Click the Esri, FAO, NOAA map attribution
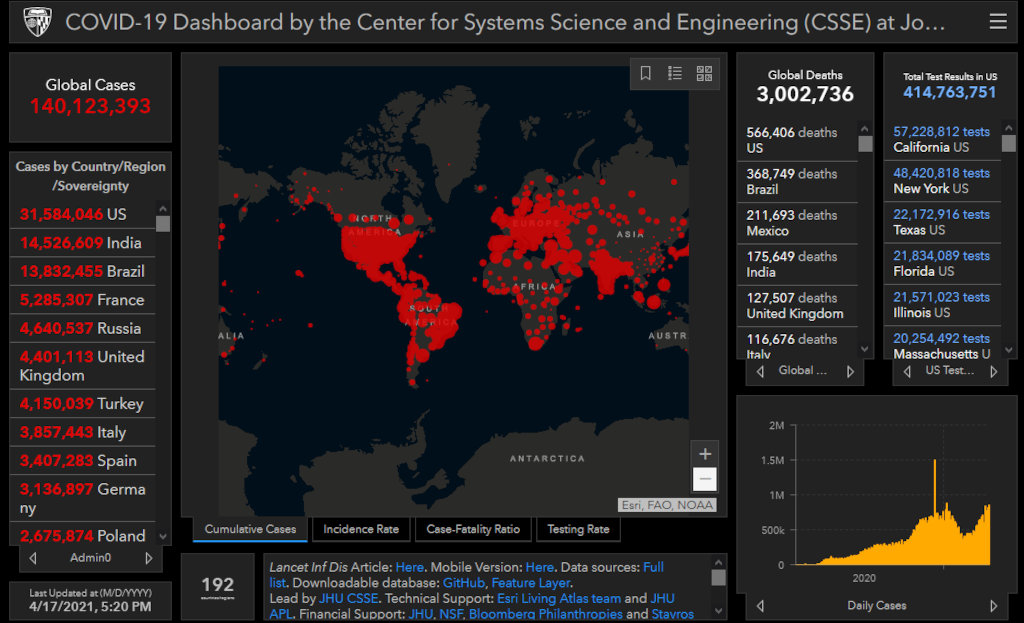1024x623 pixels. 667,505
